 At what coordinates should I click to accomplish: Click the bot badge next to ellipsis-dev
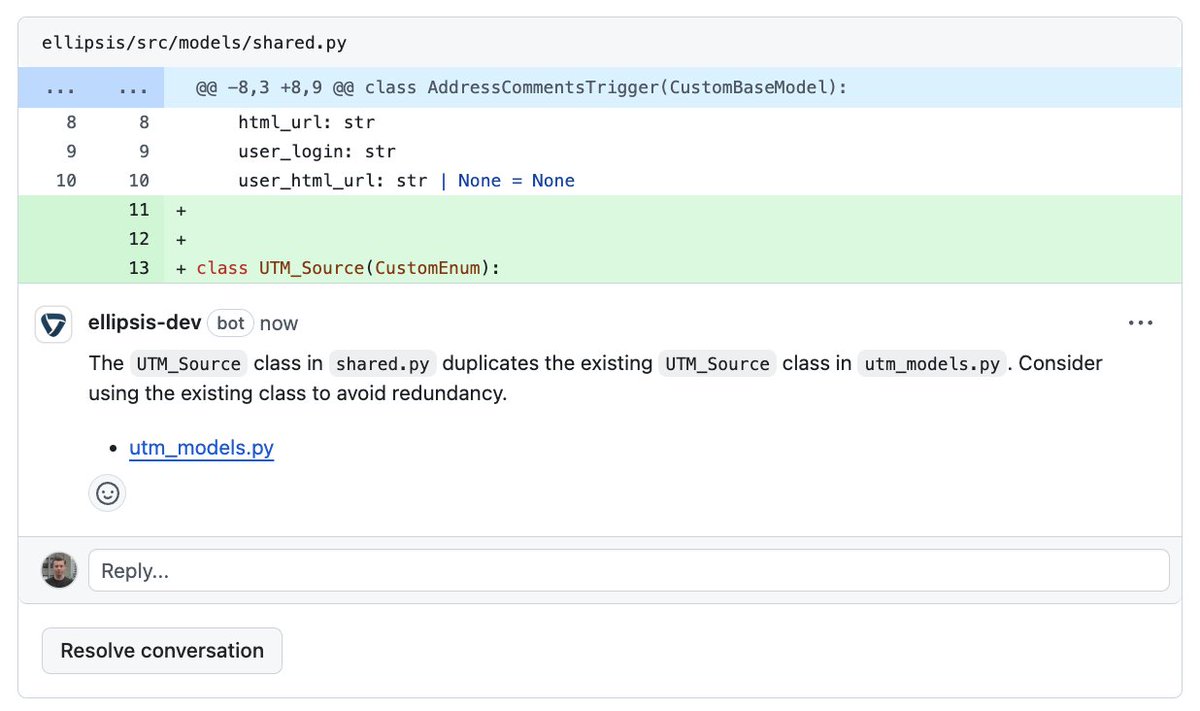(230, 323)
